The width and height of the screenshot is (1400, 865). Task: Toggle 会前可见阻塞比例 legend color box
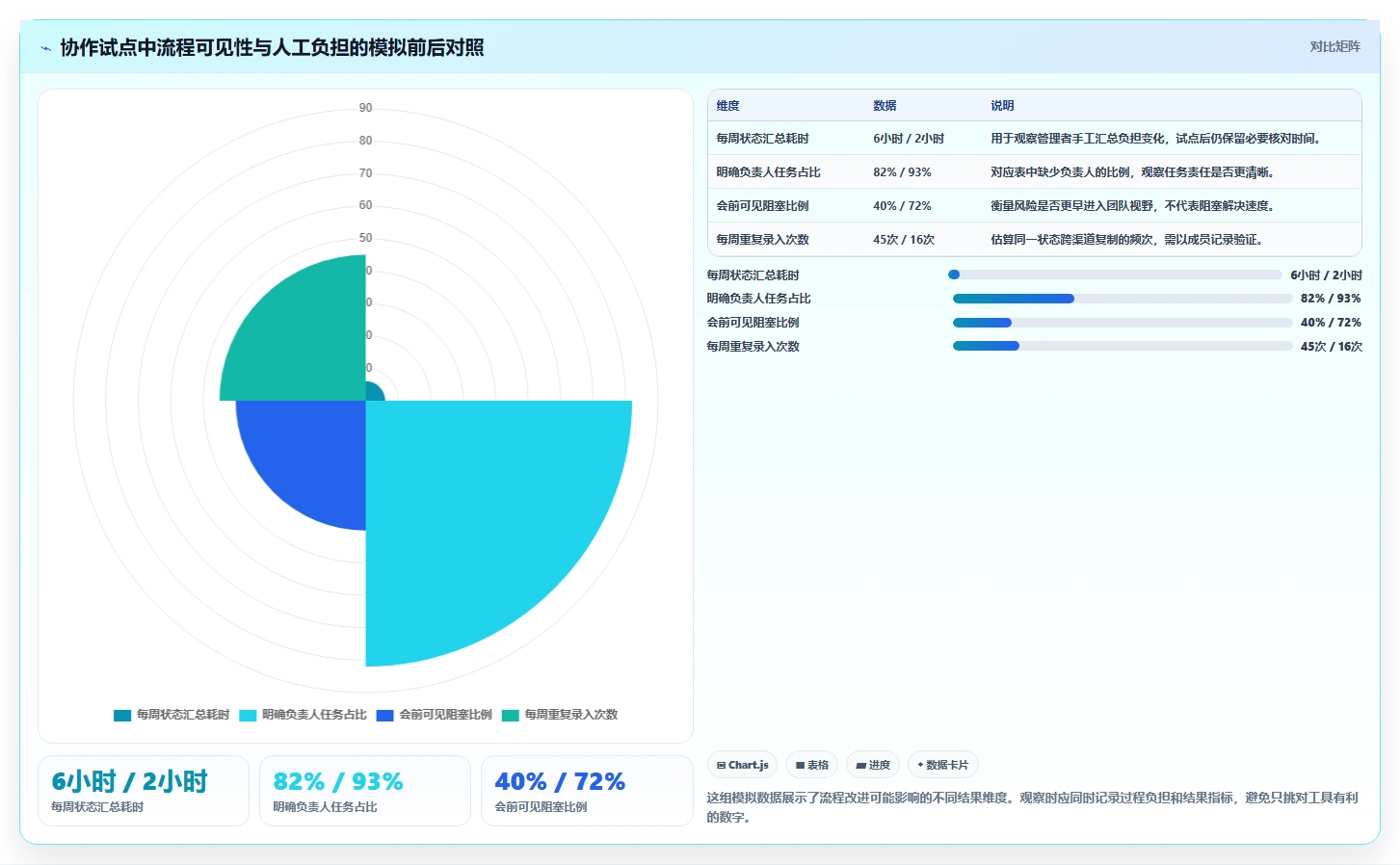(385, 715)
